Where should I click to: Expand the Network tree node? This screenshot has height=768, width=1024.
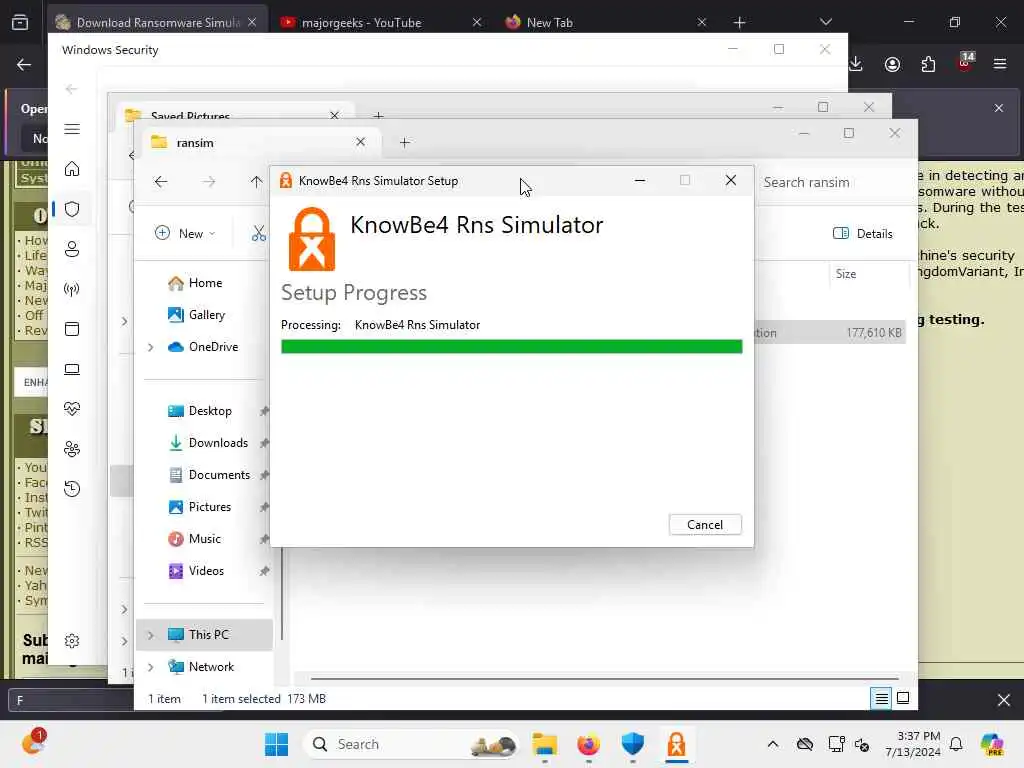click(x=151, y=667)
